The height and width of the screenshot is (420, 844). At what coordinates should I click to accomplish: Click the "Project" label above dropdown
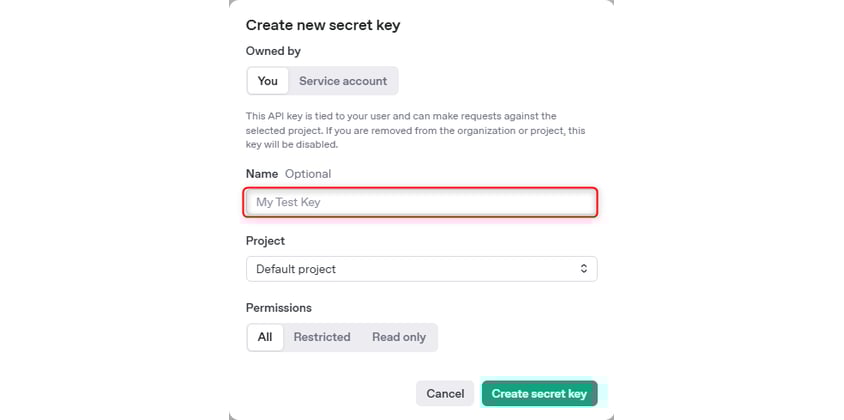tap(265, 241)
